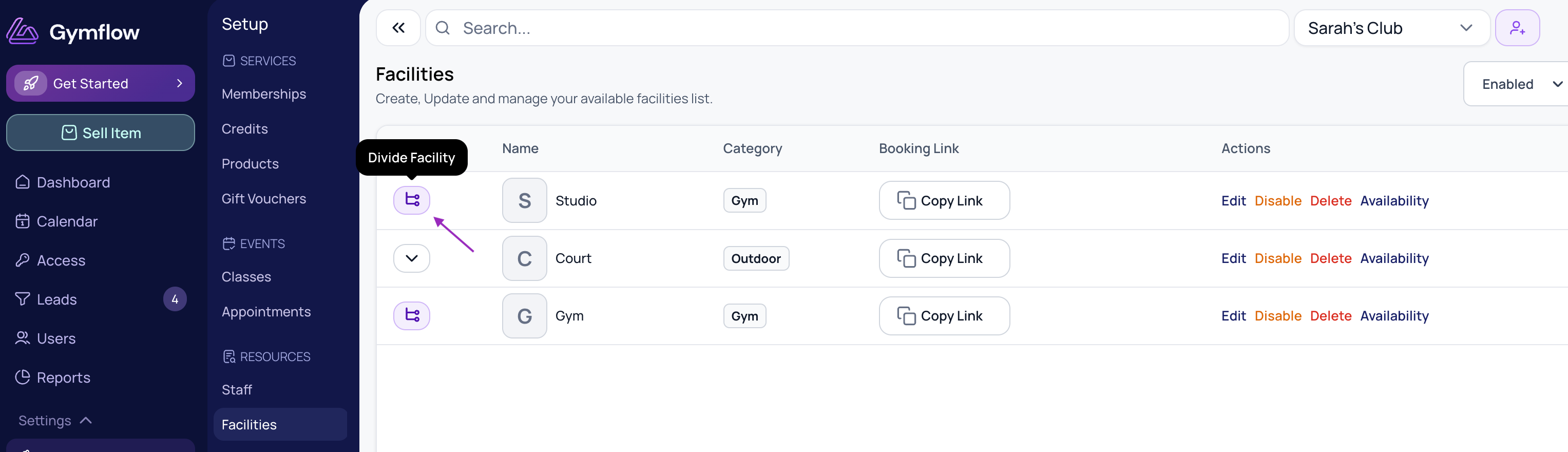Click the Gymflow logo
The width and height of the screenshot is (1568, 452).
pyautogui.click(x=73, y=31)
